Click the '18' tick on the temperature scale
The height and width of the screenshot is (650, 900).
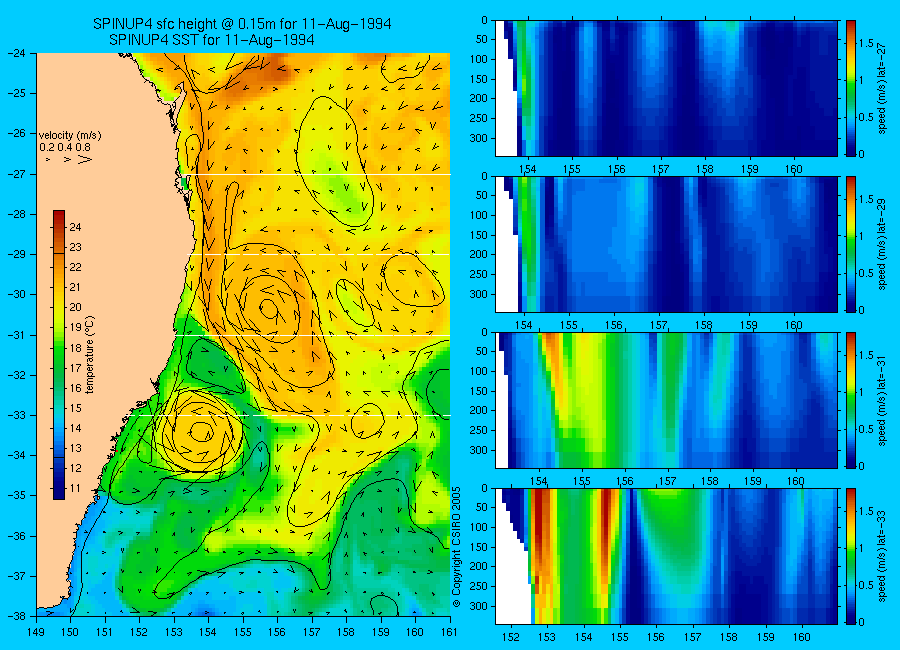(x=75, y=348)
